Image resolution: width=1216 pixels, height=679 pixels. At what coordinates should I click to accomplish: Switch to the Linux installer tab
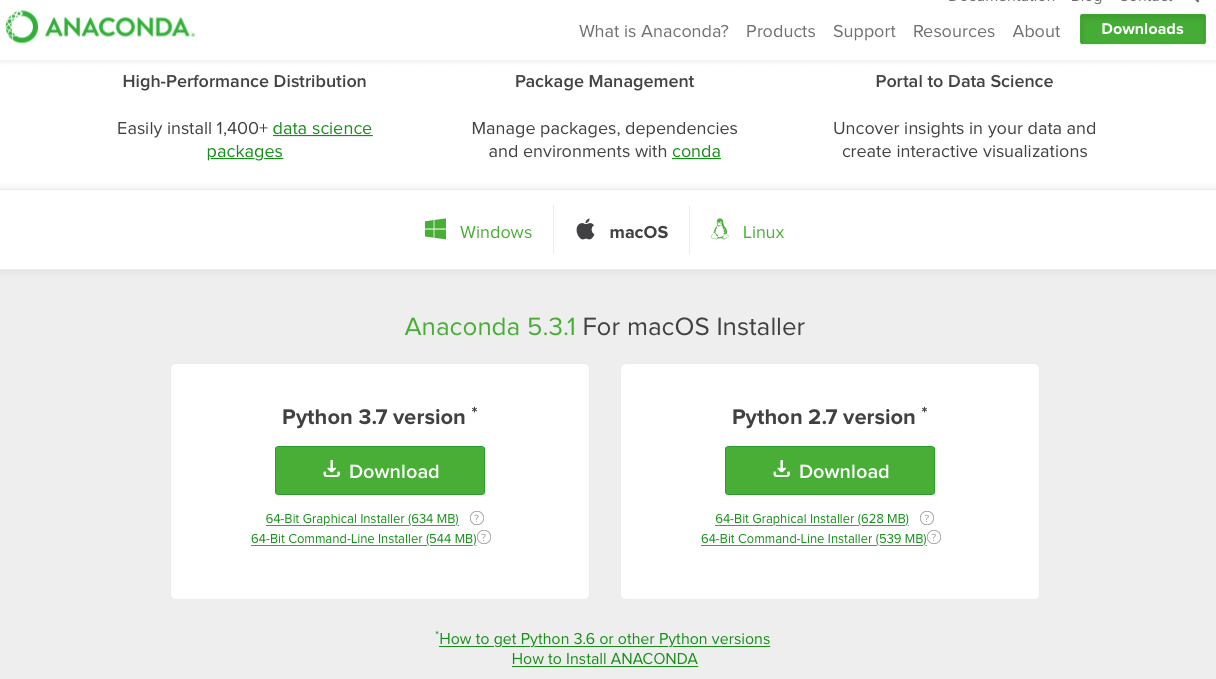pos(763,232)
